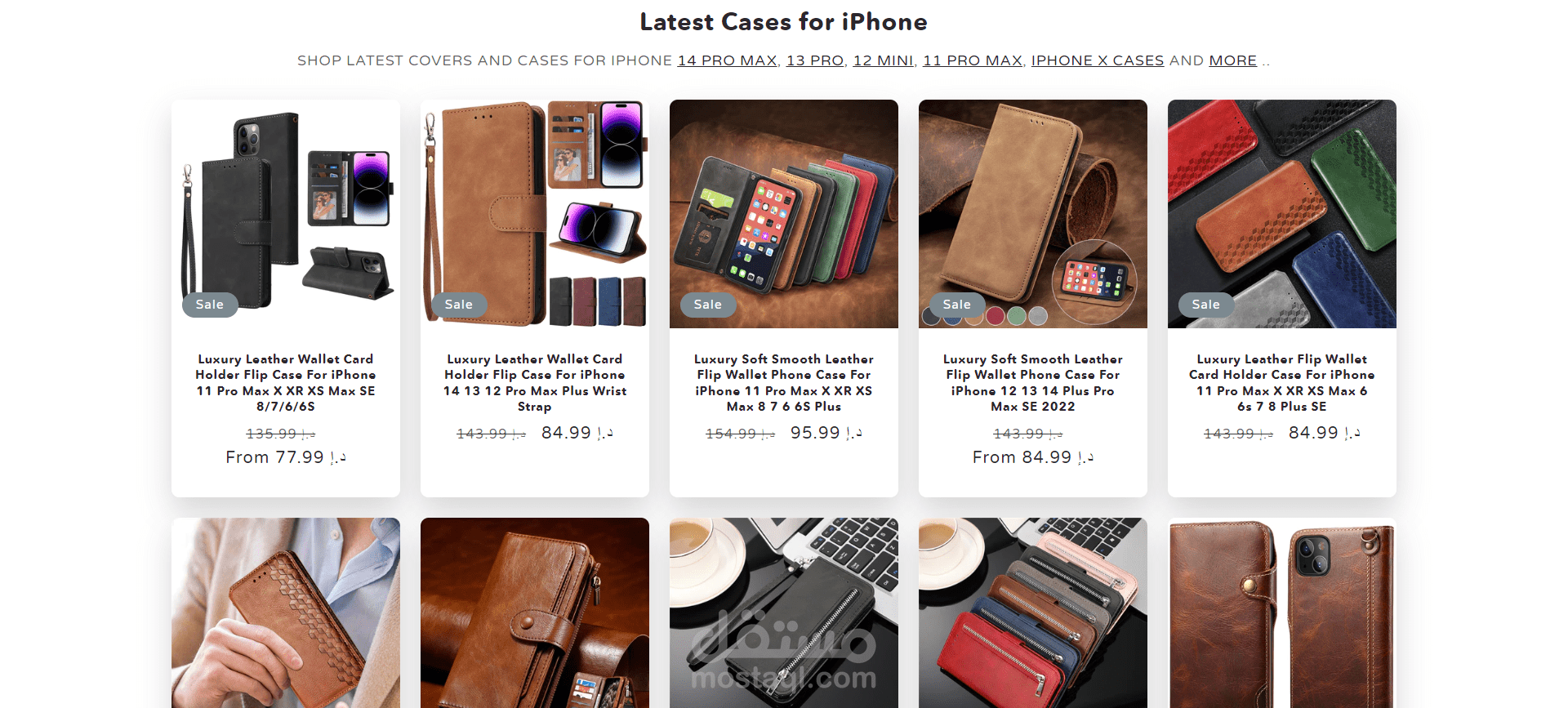The width and height of the screenshot is (1568, 708).
Task: Open title for iPhone 12 13 14 Plus SE 2022 case
Action: [x=1033, y=382]
